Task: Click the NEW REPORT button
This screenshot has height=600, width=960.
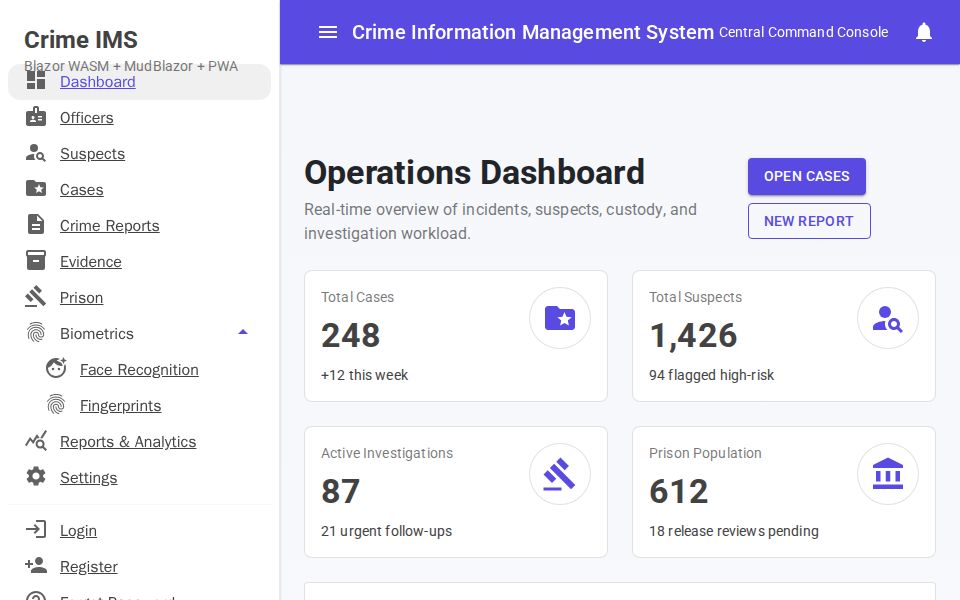Action: point(809,221)
